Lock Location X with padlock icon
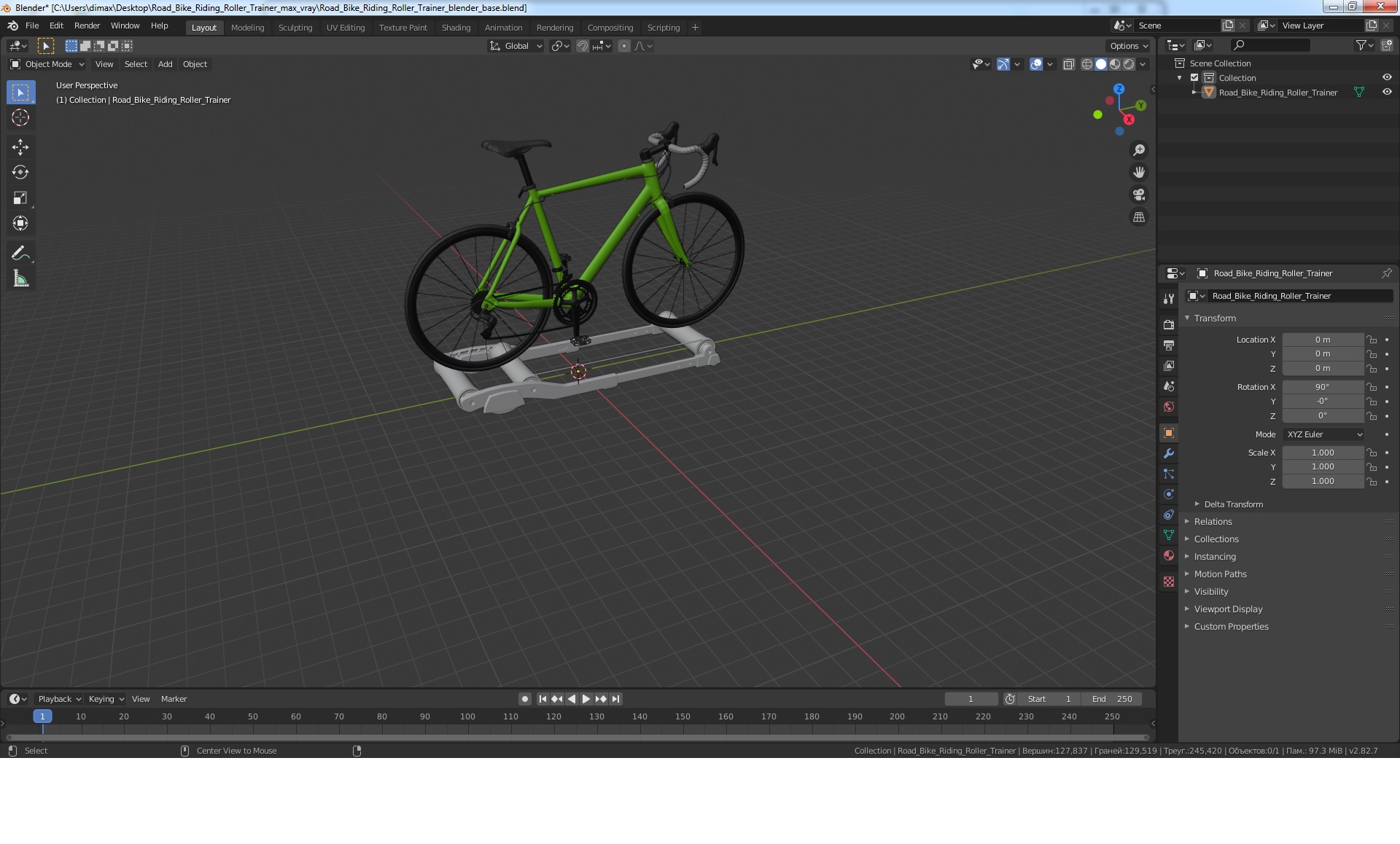The image size is (1400, 844). [1372, 340]
